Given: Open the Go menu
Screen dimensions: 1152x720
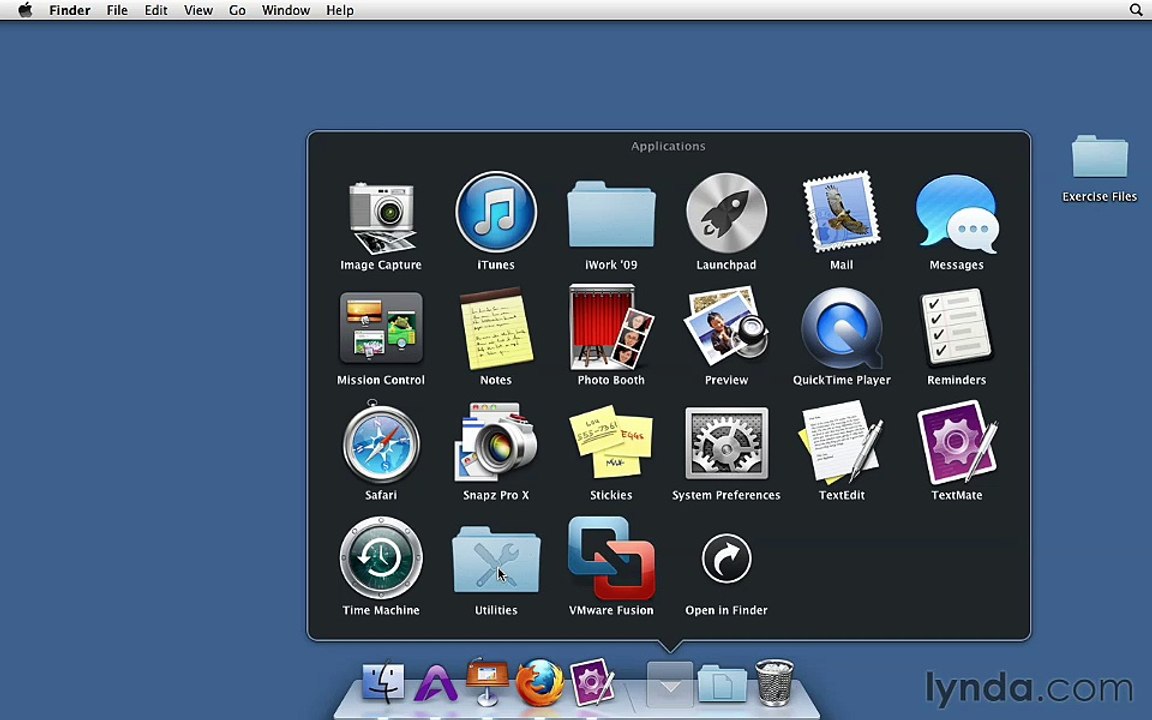Looking at the screenshot, I should (237, 10).
